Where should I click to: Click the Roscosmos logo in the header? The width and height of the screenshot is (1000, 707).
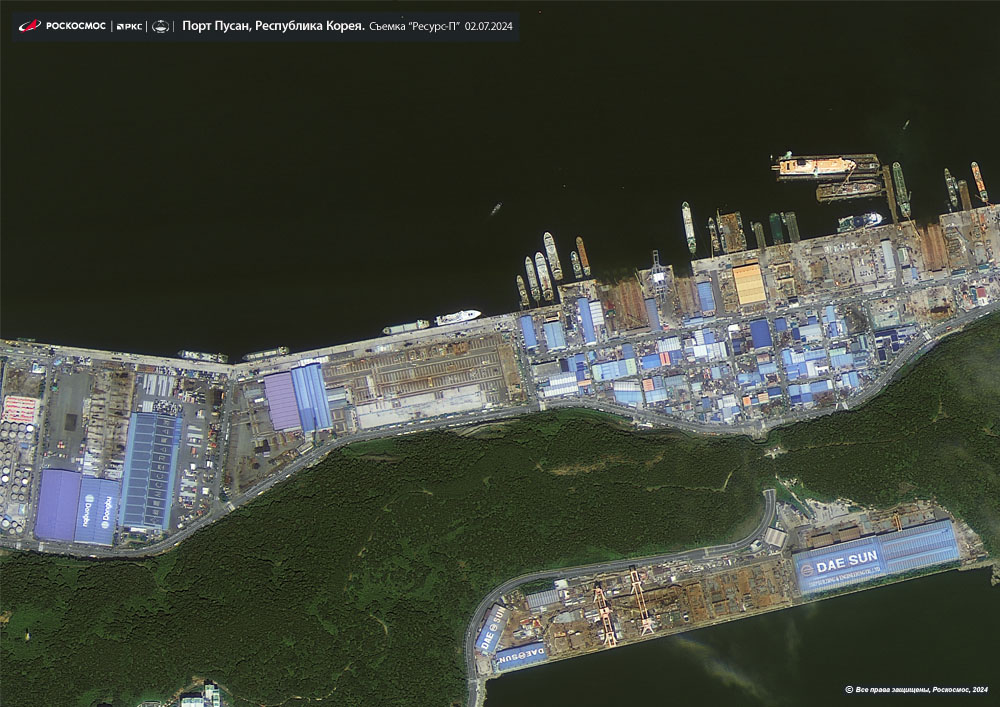[x=62, y=25]
